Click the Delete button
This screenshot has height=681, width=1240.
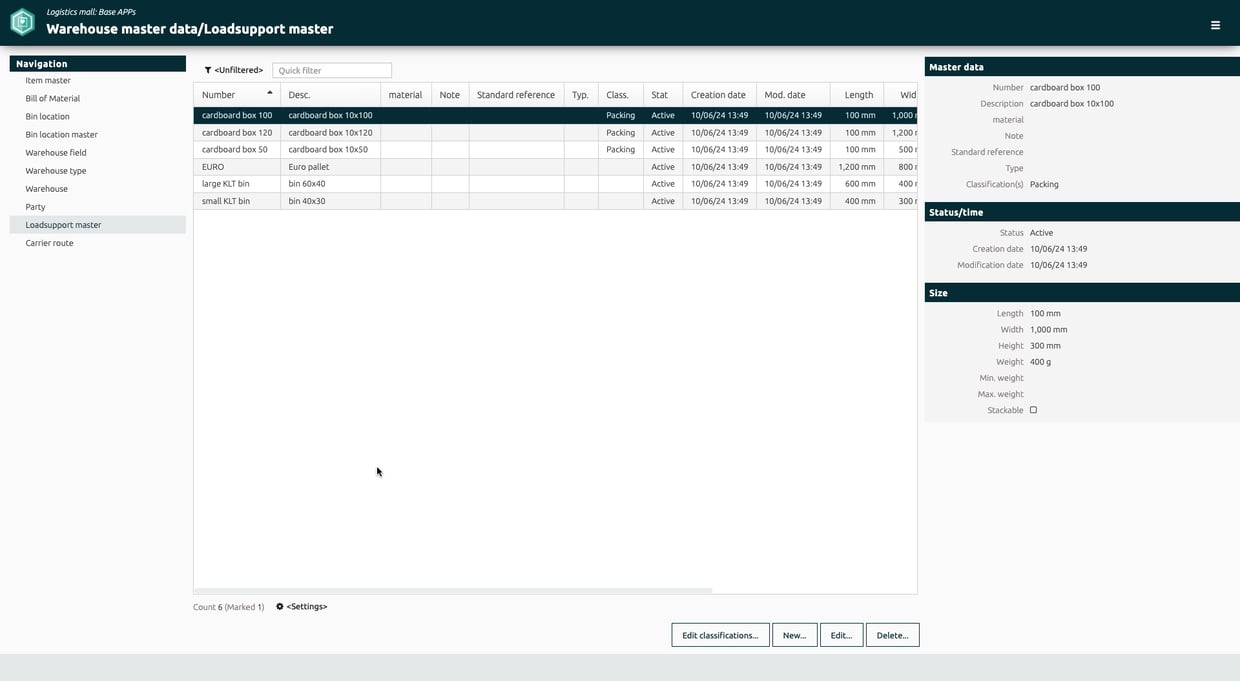click(x=892, y=635)
